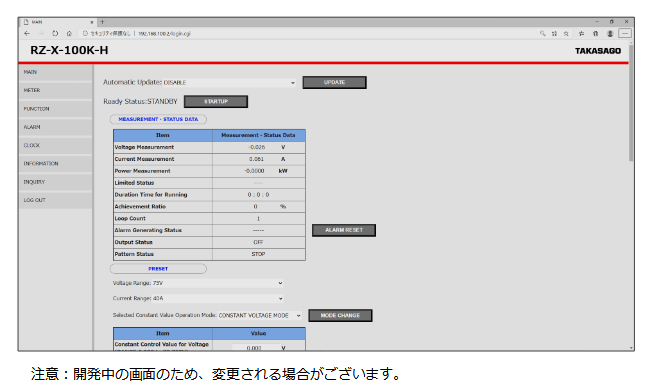This screenshot has height=389, width=653.
Task: Click the browser forward arrow
Action: point(41,33)
